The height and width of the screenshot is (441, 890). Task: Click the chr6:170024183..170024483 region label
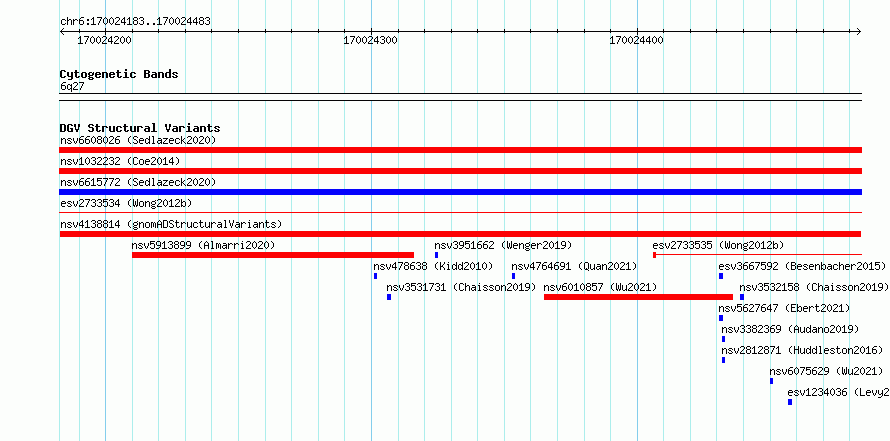[135, 22]
